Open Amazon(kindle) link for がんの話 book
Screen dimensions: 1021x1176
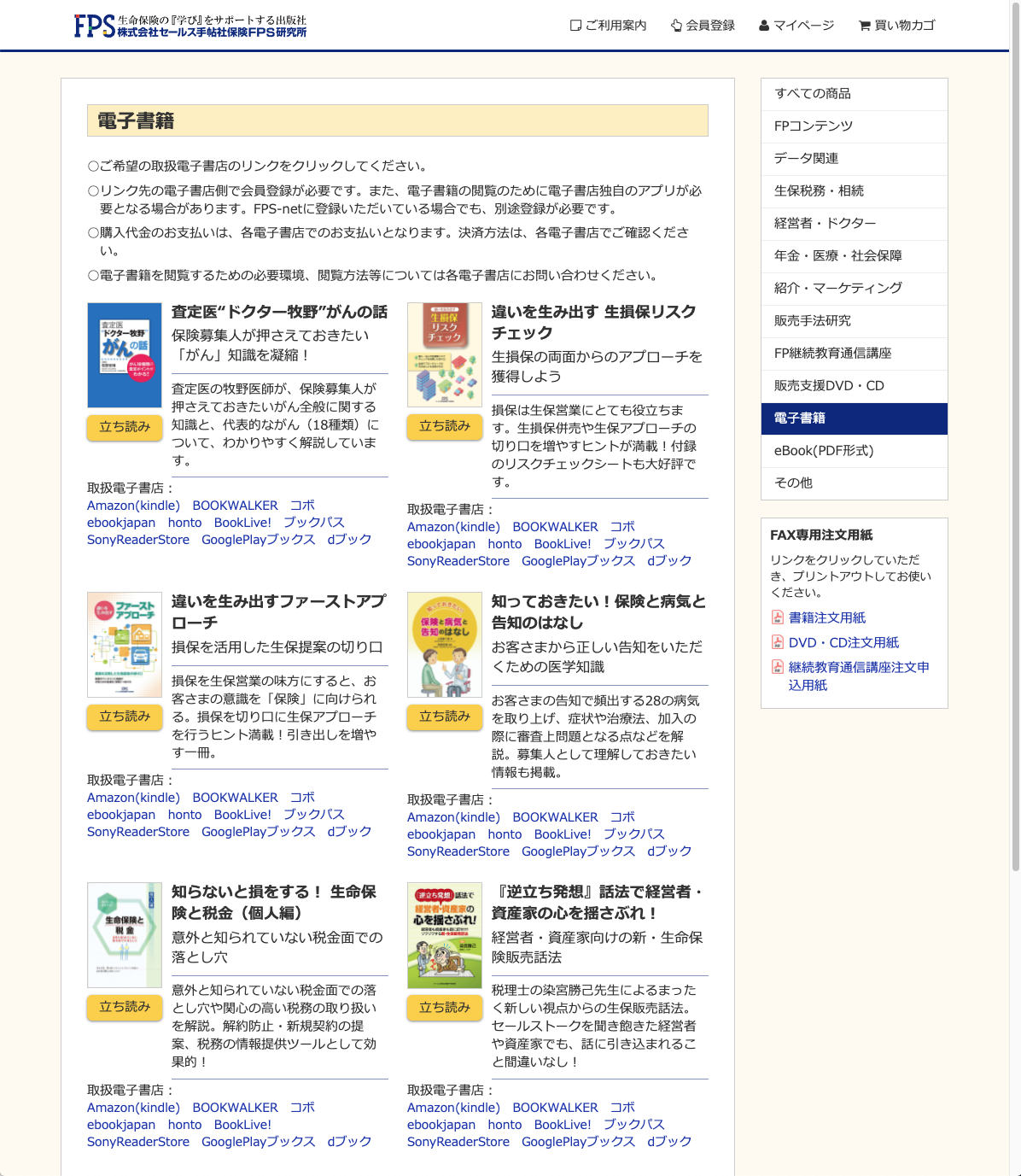click(133, 506)
